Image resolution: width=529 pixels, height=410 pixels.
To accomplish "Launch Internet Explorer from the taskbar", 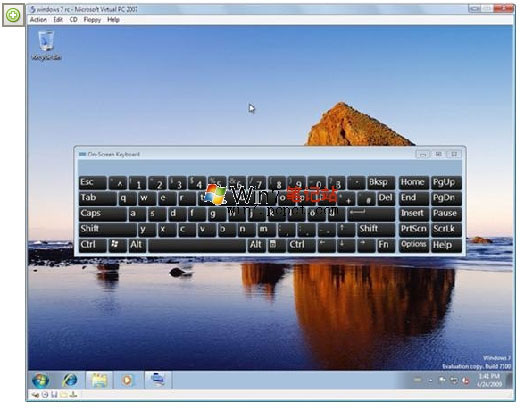I will tap(69, 380).
